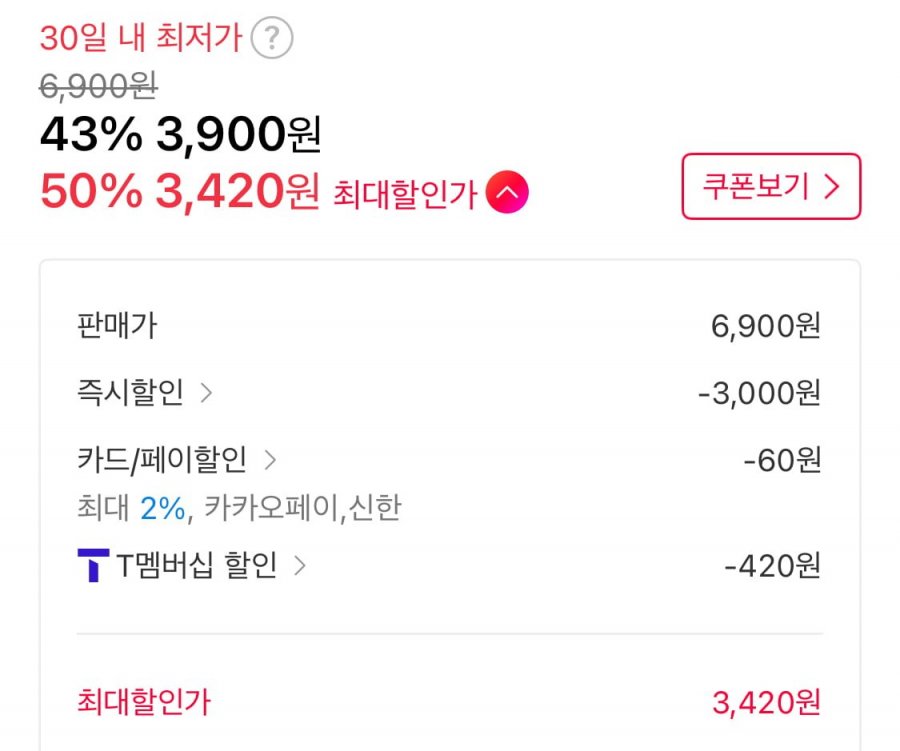Click the chevron next to 카드/페이할인
Viewport: 900px width, 751px height.
pyautogui.click(x=270, y=460)
